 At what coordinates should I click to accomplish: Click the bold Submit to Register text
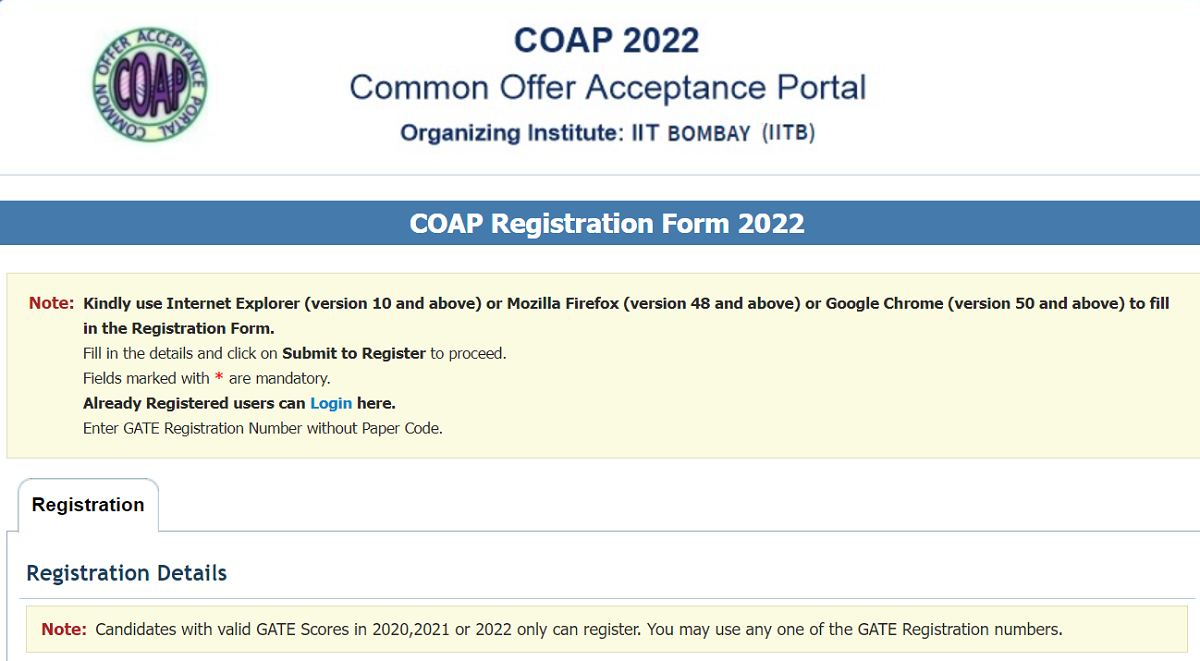(x=354, y=353)
